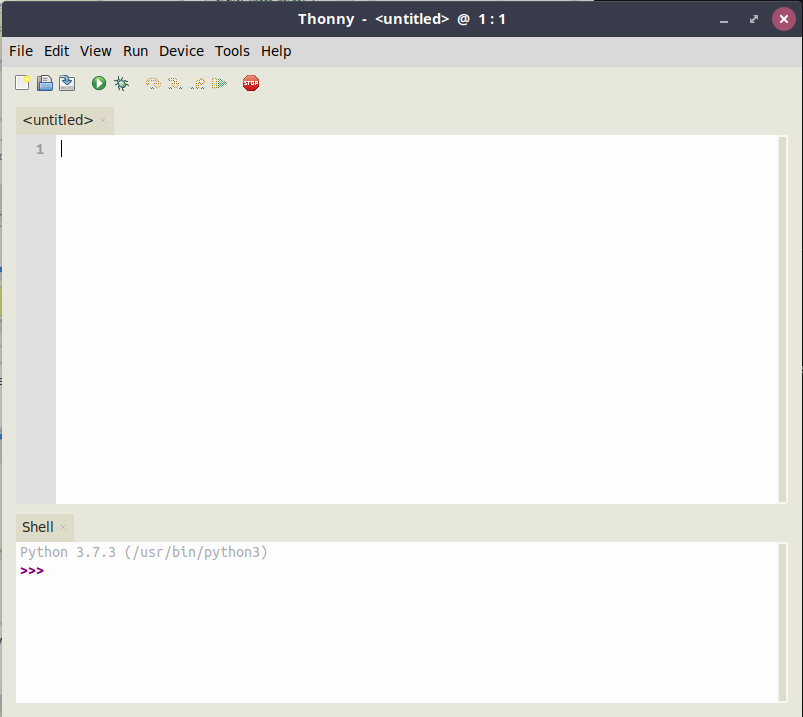The height and width of the screenshot is (717, 803).
Task: Click at the Shell >>> prompt
Action: 32,571
